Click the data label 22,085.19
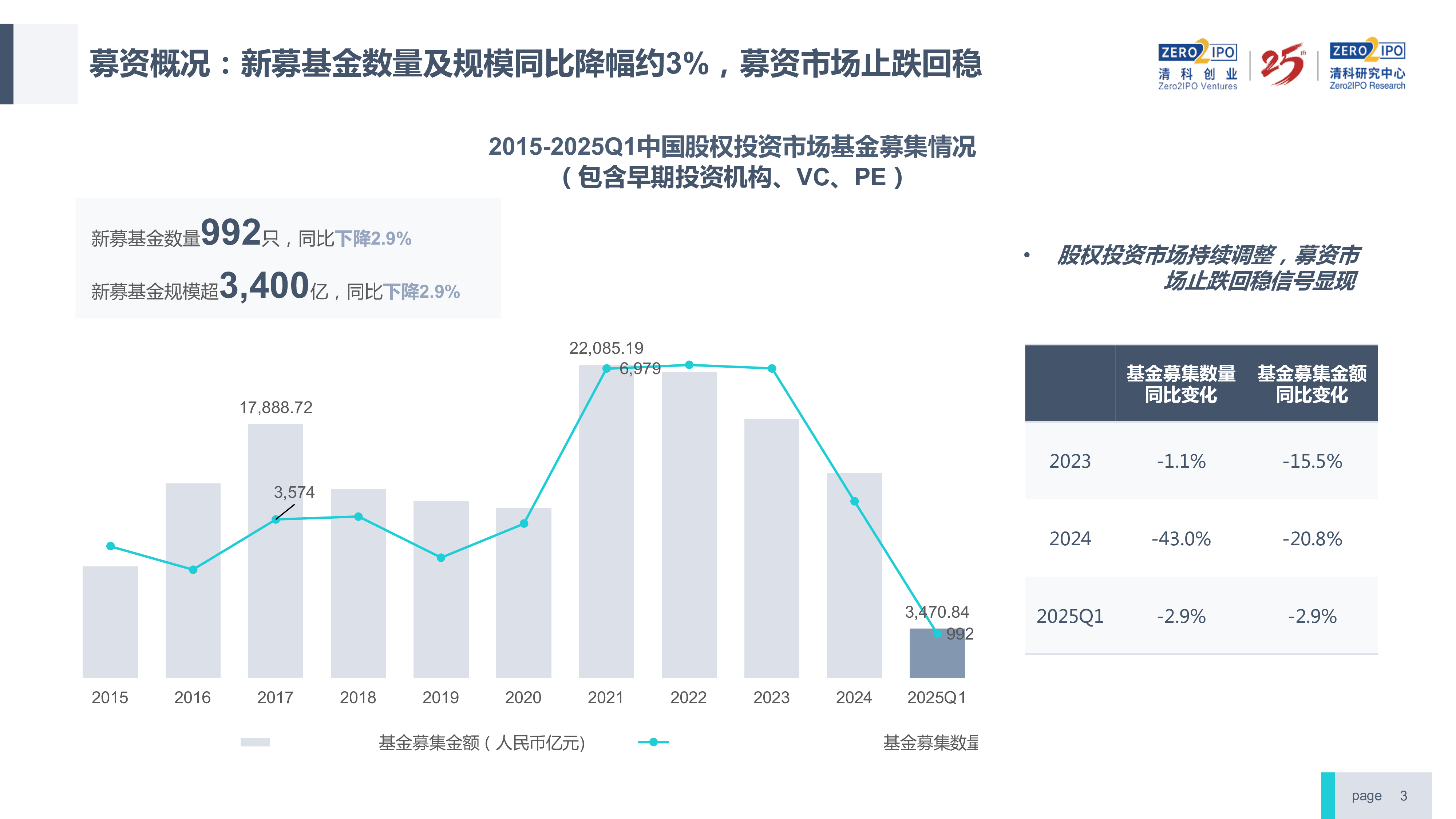Viewport: 1456px width, 819px height. click(x=606, y=348)
